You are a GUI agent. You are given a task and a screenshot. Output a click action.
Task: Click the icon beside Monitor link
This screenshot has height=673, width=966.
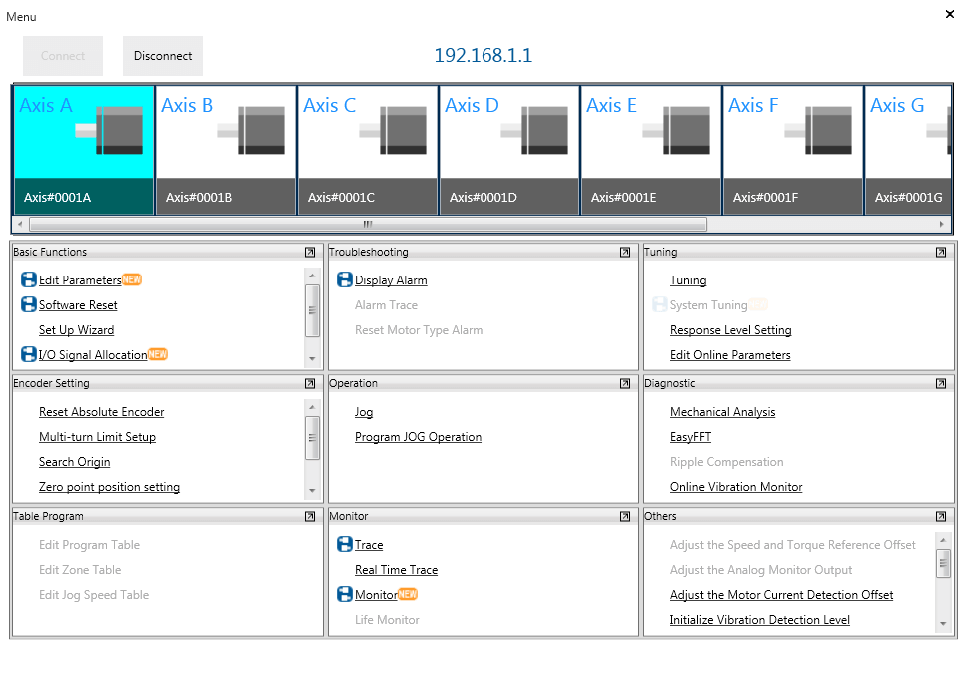pyautogui.click(x=345, y=595)
